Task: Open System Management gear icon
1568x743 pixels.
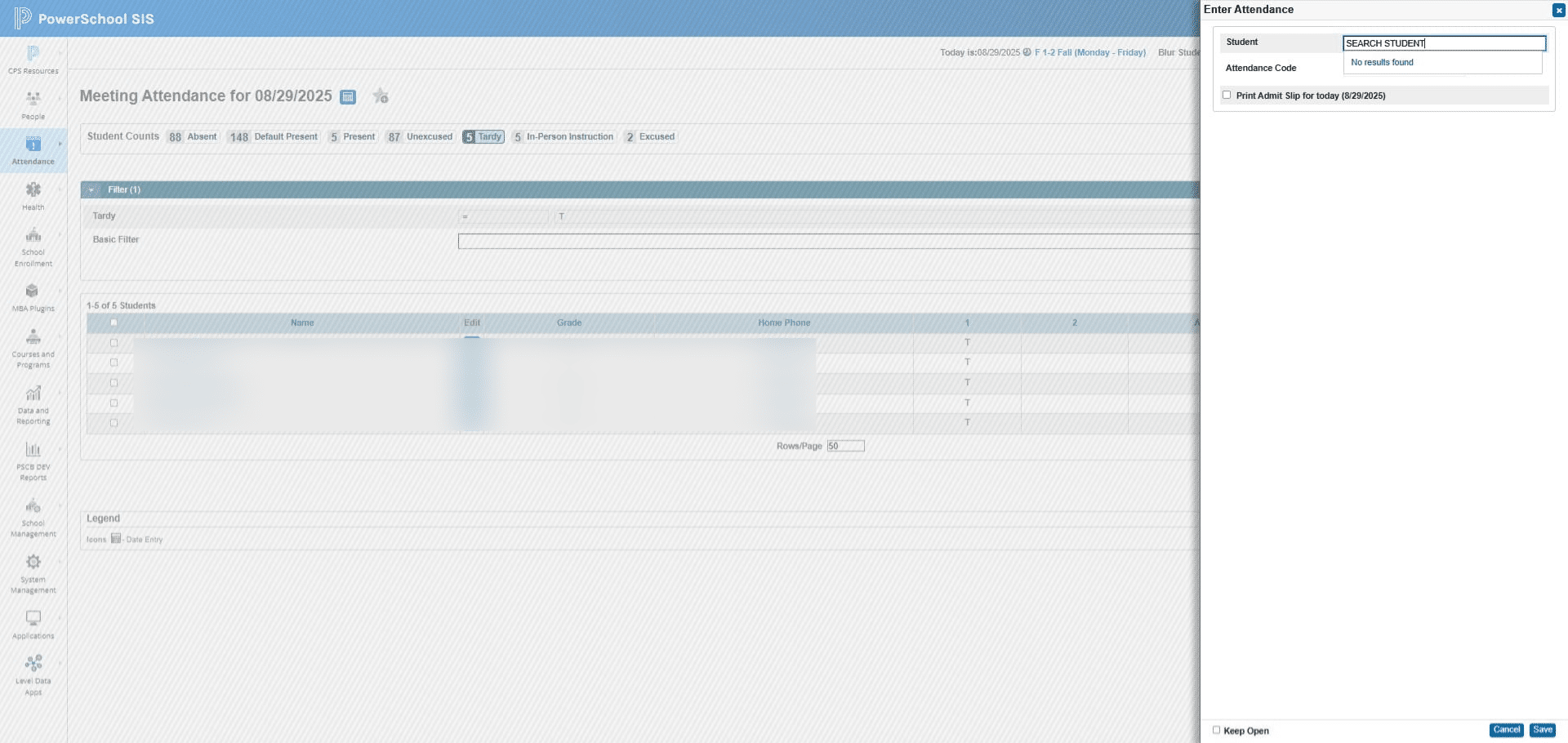Action: click(x=33, y=562)
